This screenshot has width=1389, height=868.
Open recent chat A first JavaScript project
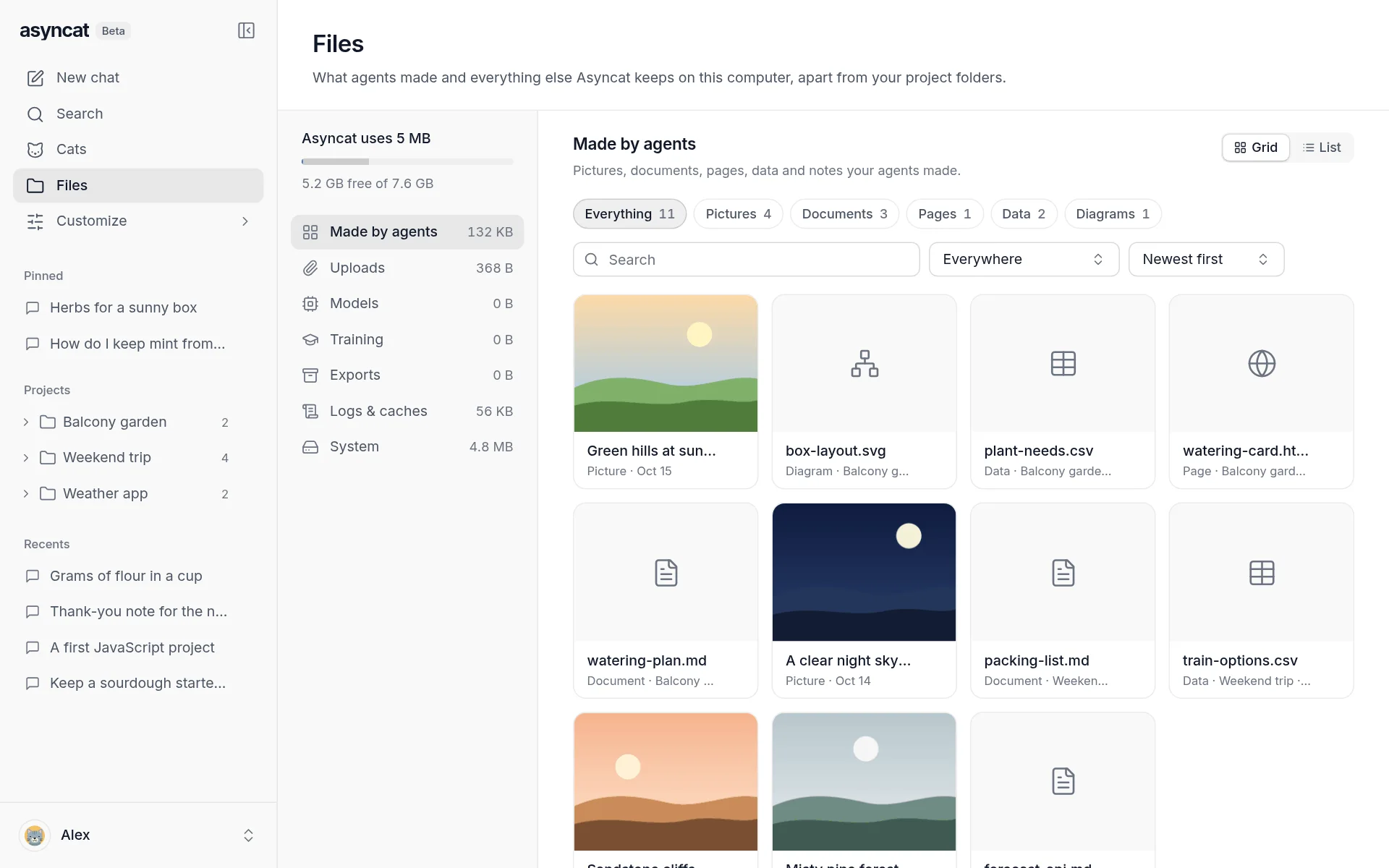coord(138,648)
